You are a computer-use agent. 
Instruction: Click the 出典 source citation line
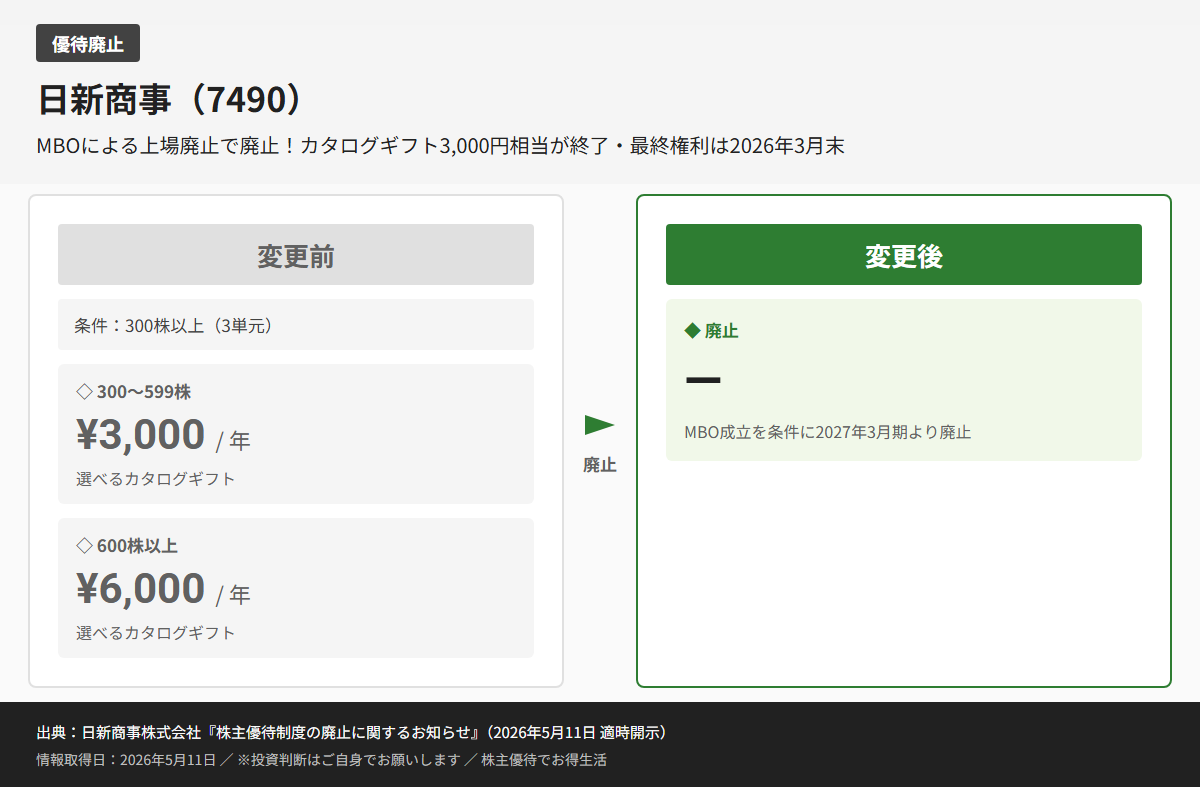[x=352, y=732]
